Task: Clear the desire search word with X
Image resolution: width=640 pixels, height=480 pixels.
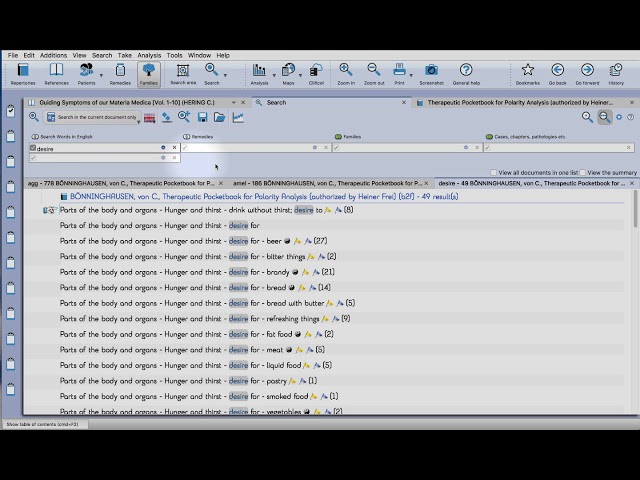Action: [174, 147]
